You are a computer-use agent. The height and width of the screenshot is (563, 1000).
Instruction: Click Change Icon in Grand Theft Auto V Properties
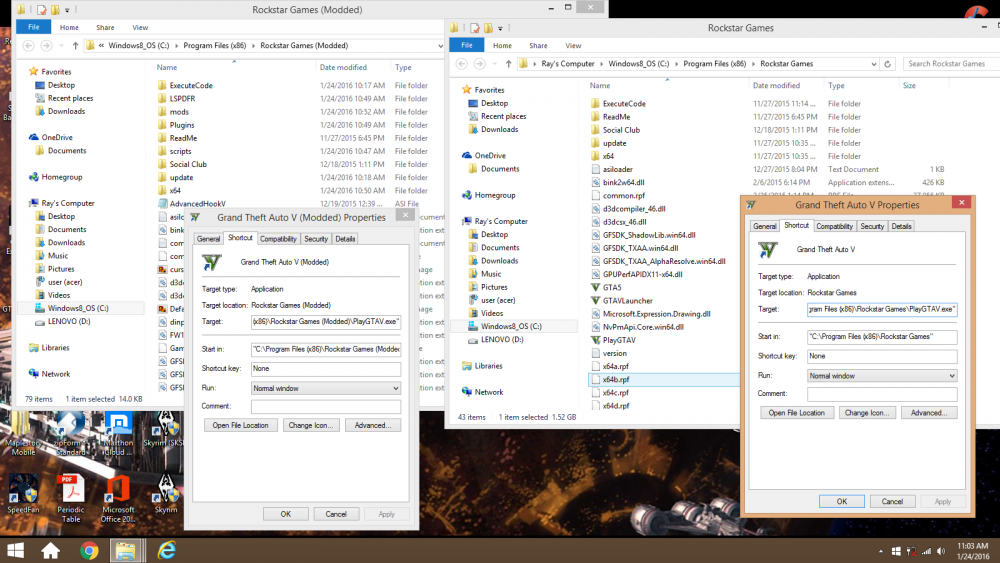tap(867, 413)
